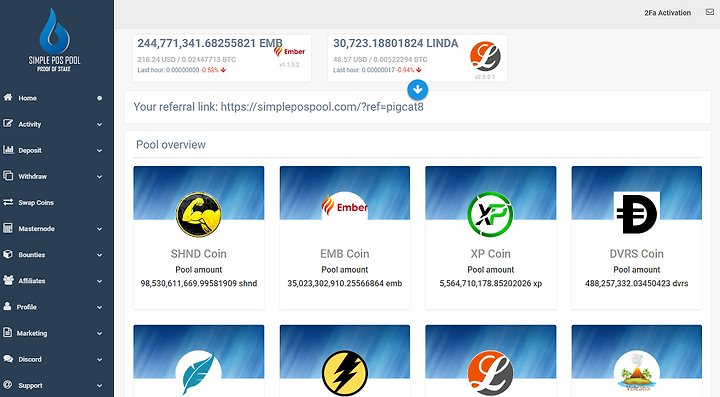Image resolution: width=720 pixels, height=397 pixels.
Task: Click the Linda logo in bottom pool row
Action: (490, 373)
